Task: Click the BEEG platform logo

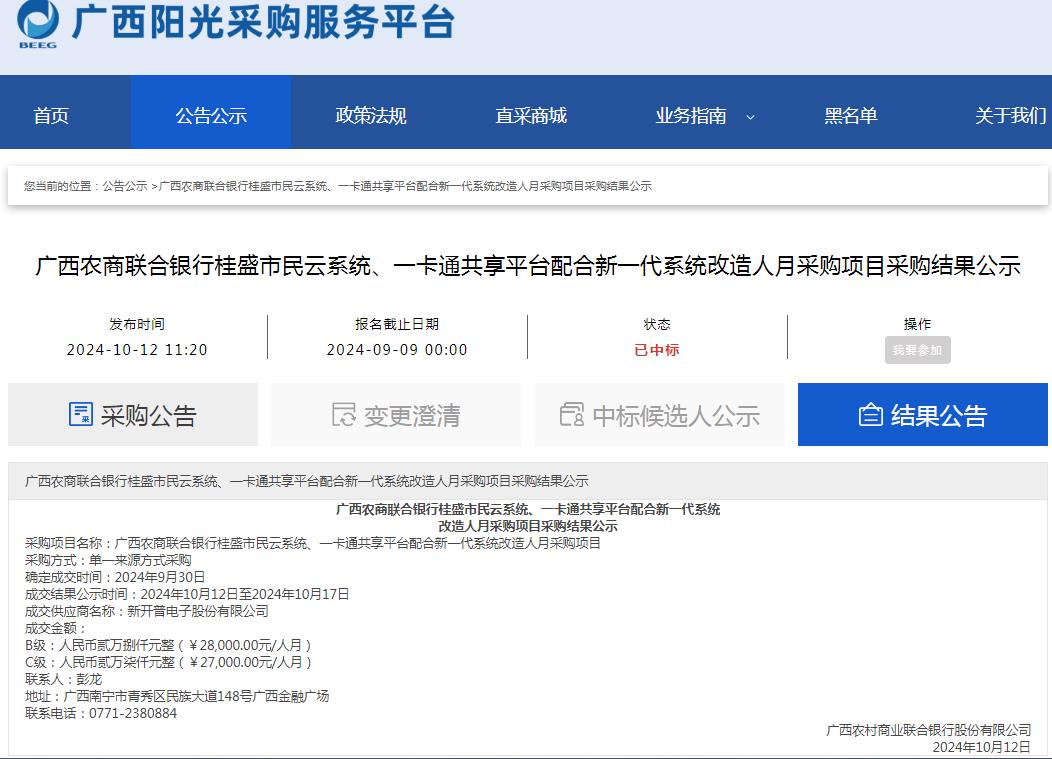Action: click(x=38, y=24)
